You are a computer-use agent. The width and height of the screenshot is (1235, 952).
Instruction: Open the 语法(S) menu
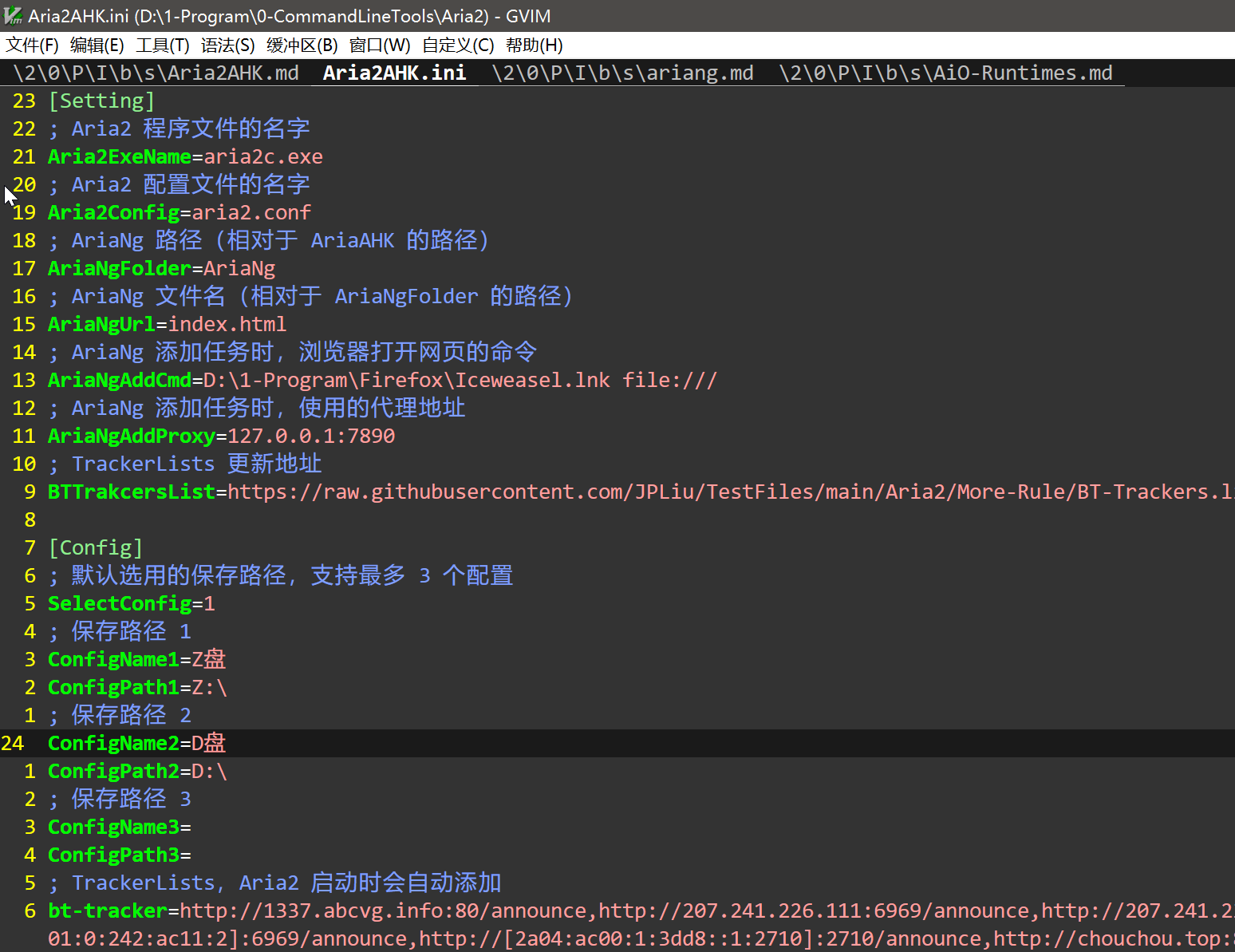pyautogui.click(x=227, y=45)
